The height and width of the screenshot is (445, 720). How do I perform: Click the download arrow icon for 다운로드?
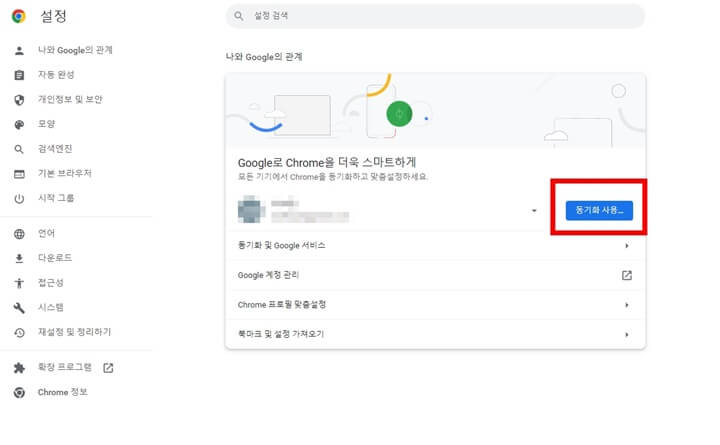click(x=19, y=259)
